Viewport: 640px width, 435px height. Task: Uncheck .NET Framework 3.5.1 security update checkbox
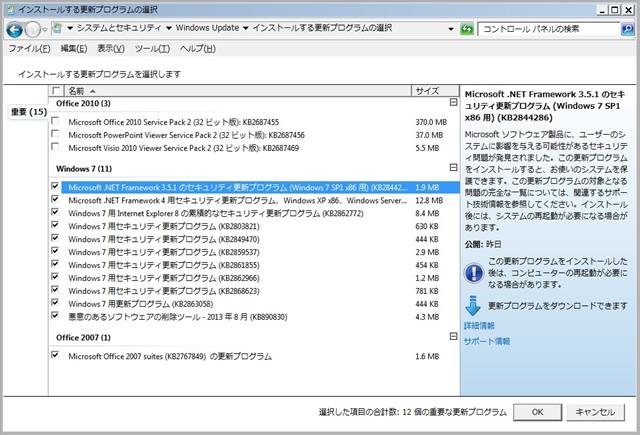point(55,186)
